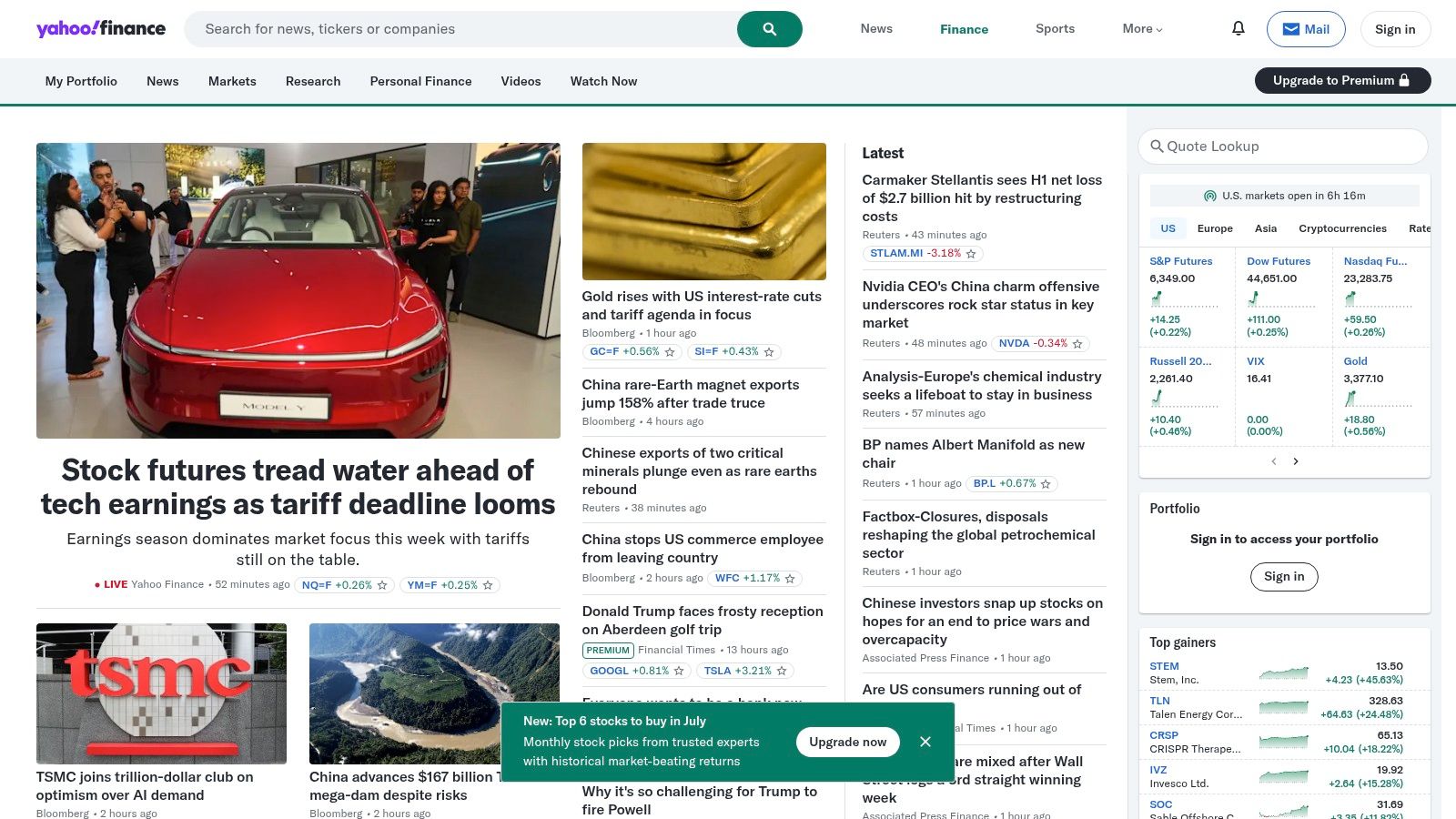
Task: Open the gold bars article thumbnail
Action: [704, 211]
